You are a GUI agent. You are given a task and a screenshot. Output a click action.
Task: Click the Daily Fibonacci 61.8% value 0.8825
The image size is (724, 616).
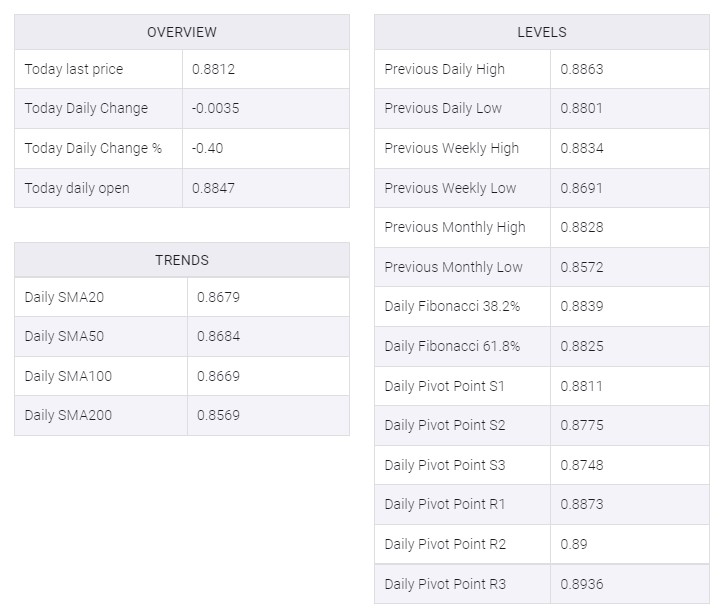point(582,346)
